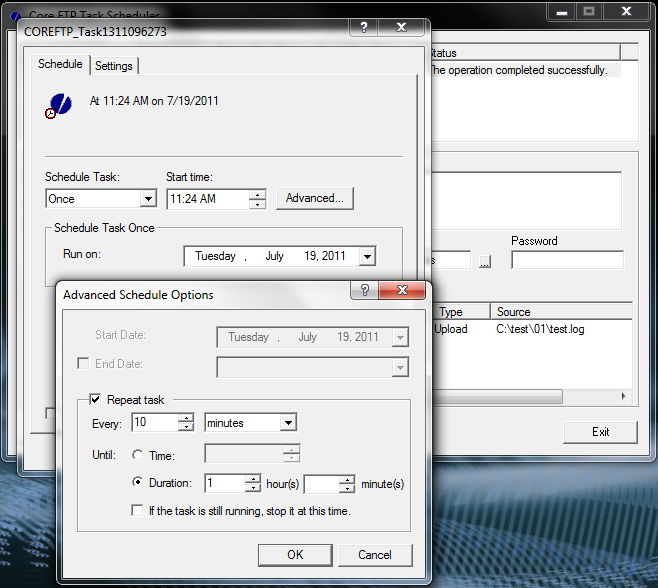Click the browse button next to Password field

(x=485, y=261)
